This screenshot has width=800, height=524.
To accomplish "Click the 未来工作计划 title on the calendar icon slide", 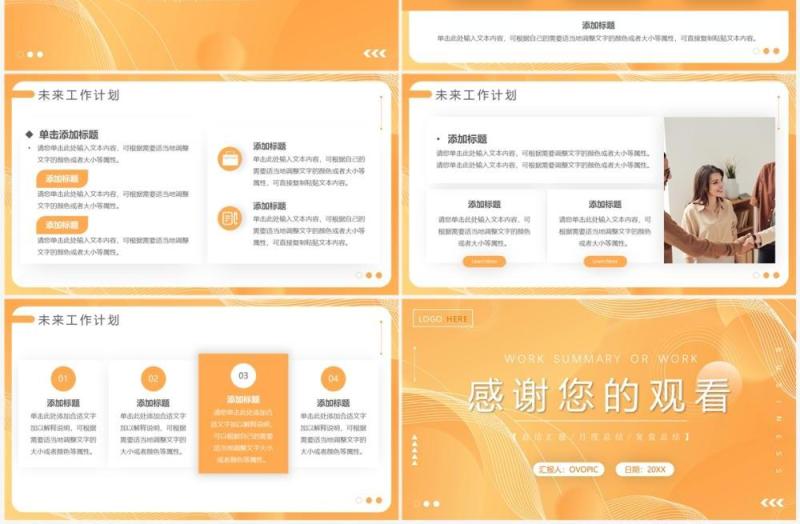I will click(79, 95).
